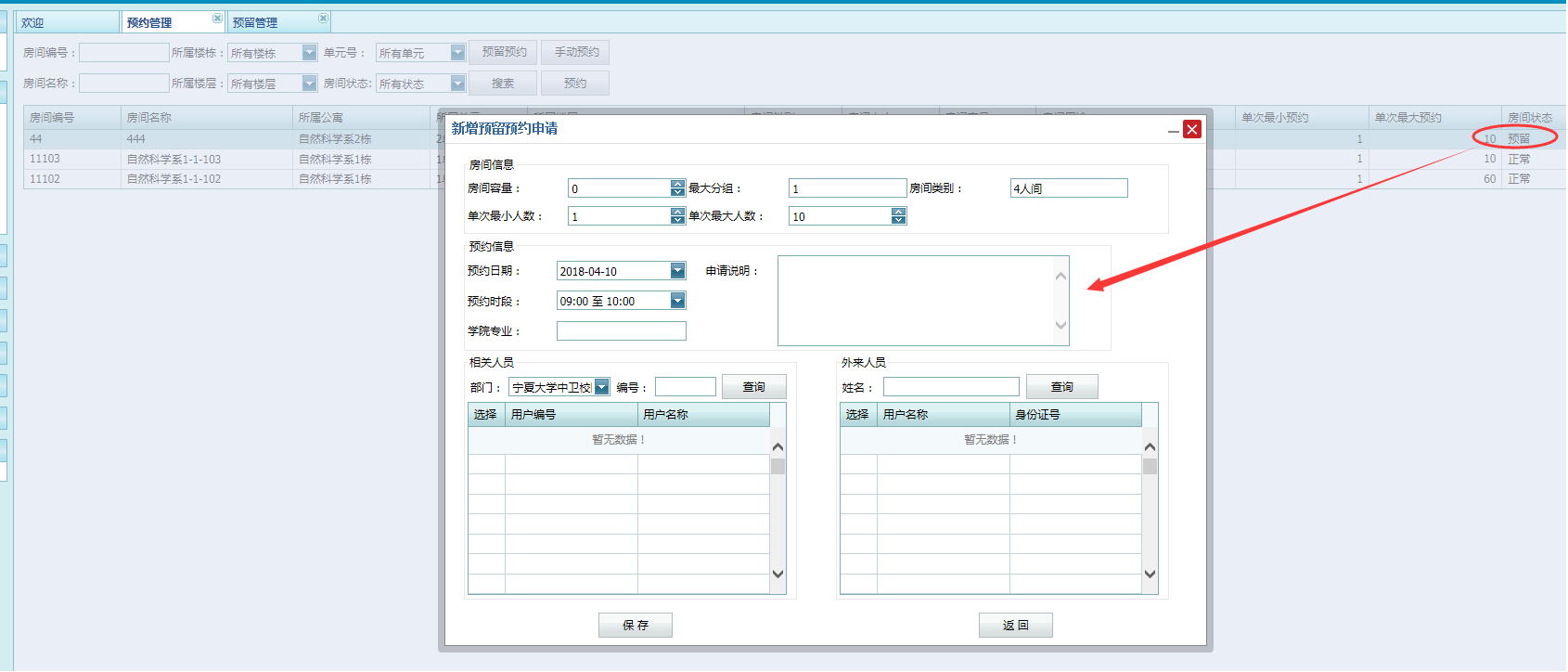Click the 保存 button

tap(636, 626)
